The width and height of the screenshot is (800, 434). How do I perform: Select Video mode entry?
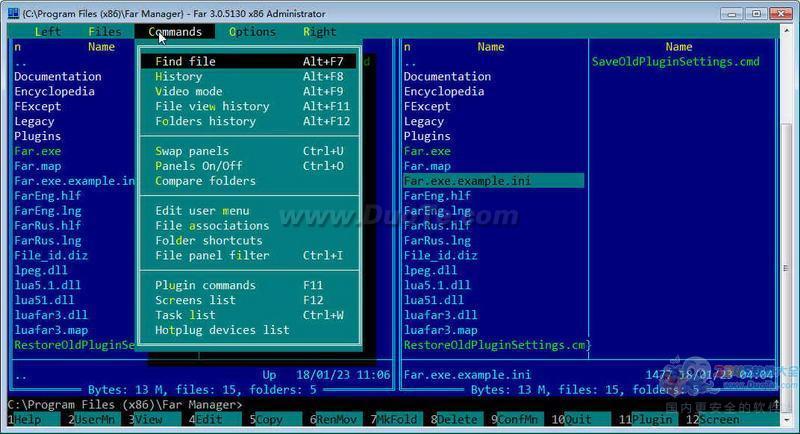pyautogui.click(x=249, y=91)
